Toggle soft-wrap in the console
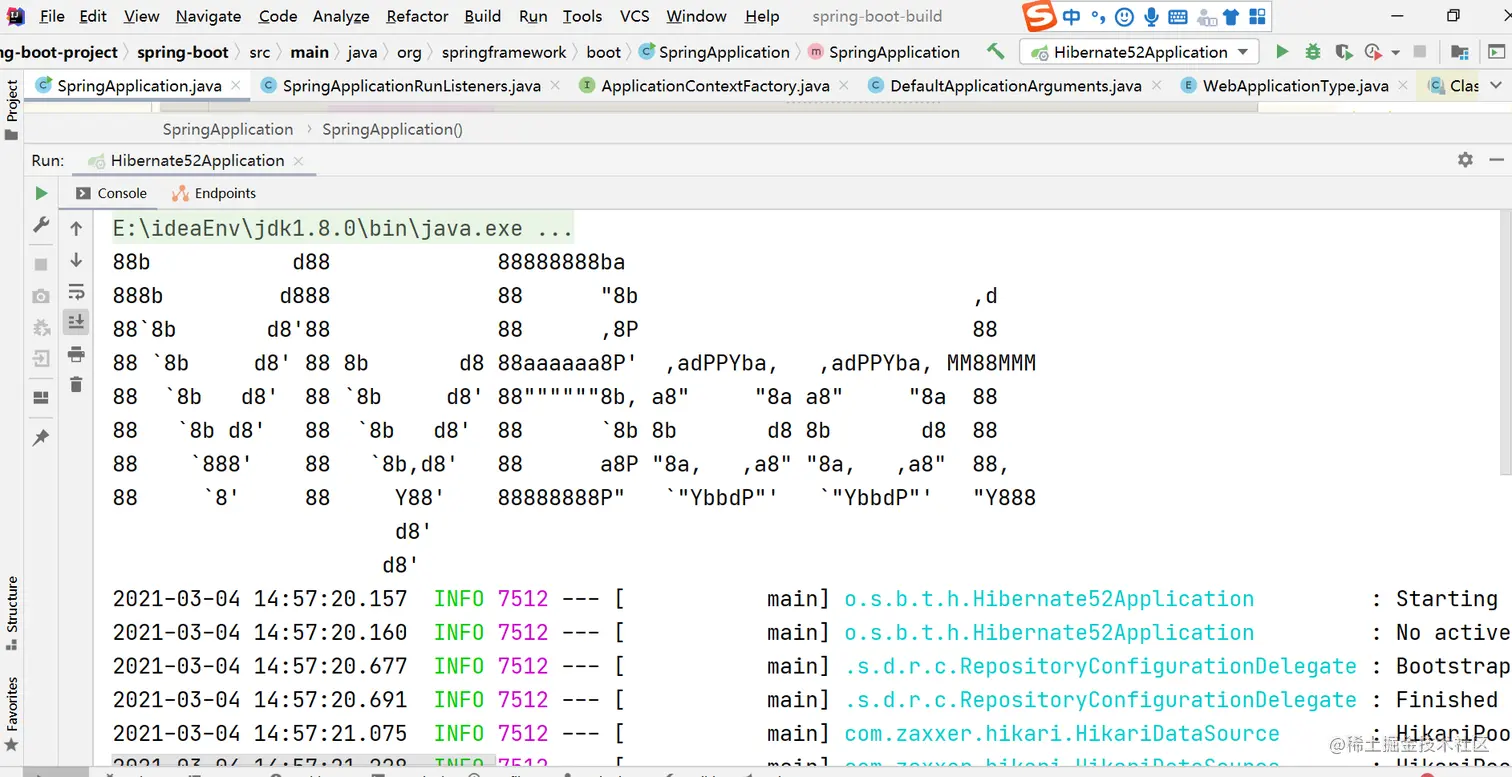This screenshot has height=777, width=1512. (x=76, y=292)
